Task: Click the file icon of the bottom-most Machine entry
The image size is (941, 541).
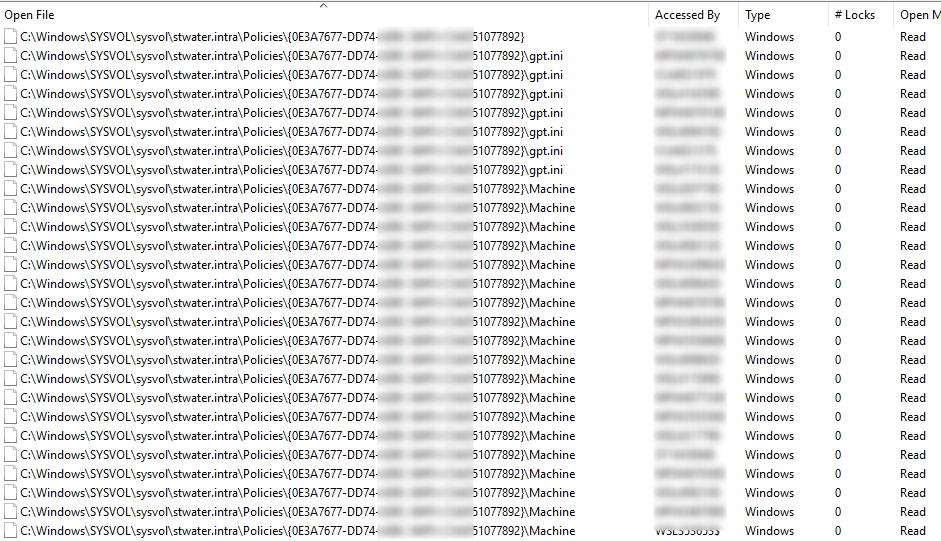Action: pos(10,531)
